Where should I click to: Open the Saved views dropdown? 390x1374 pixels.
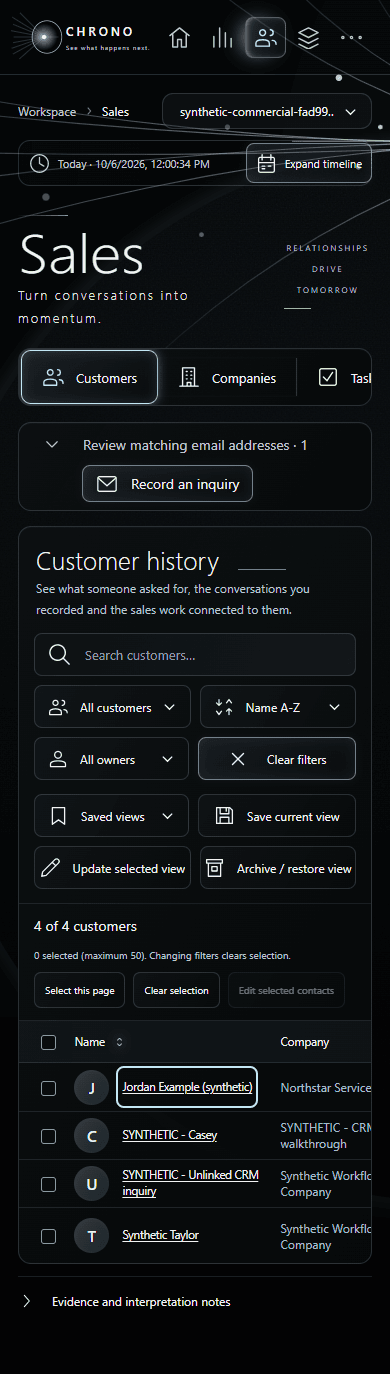pyautogui.click(x=111, y=816)
